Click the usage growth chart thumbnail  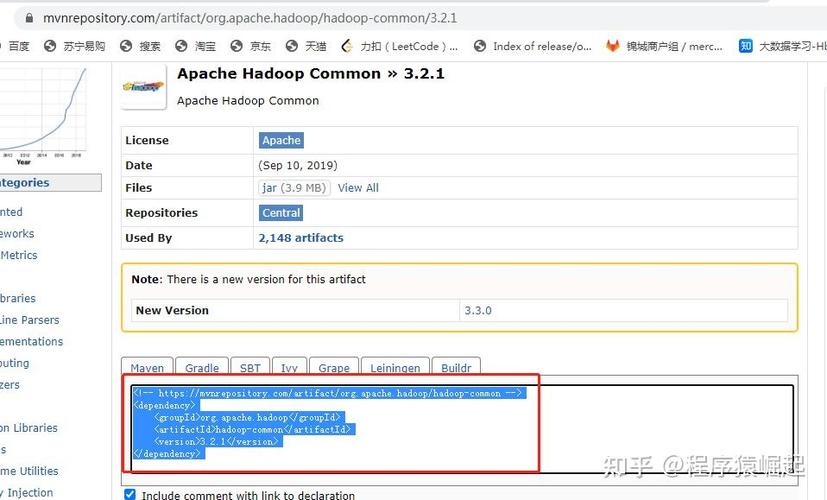(43, 115)
